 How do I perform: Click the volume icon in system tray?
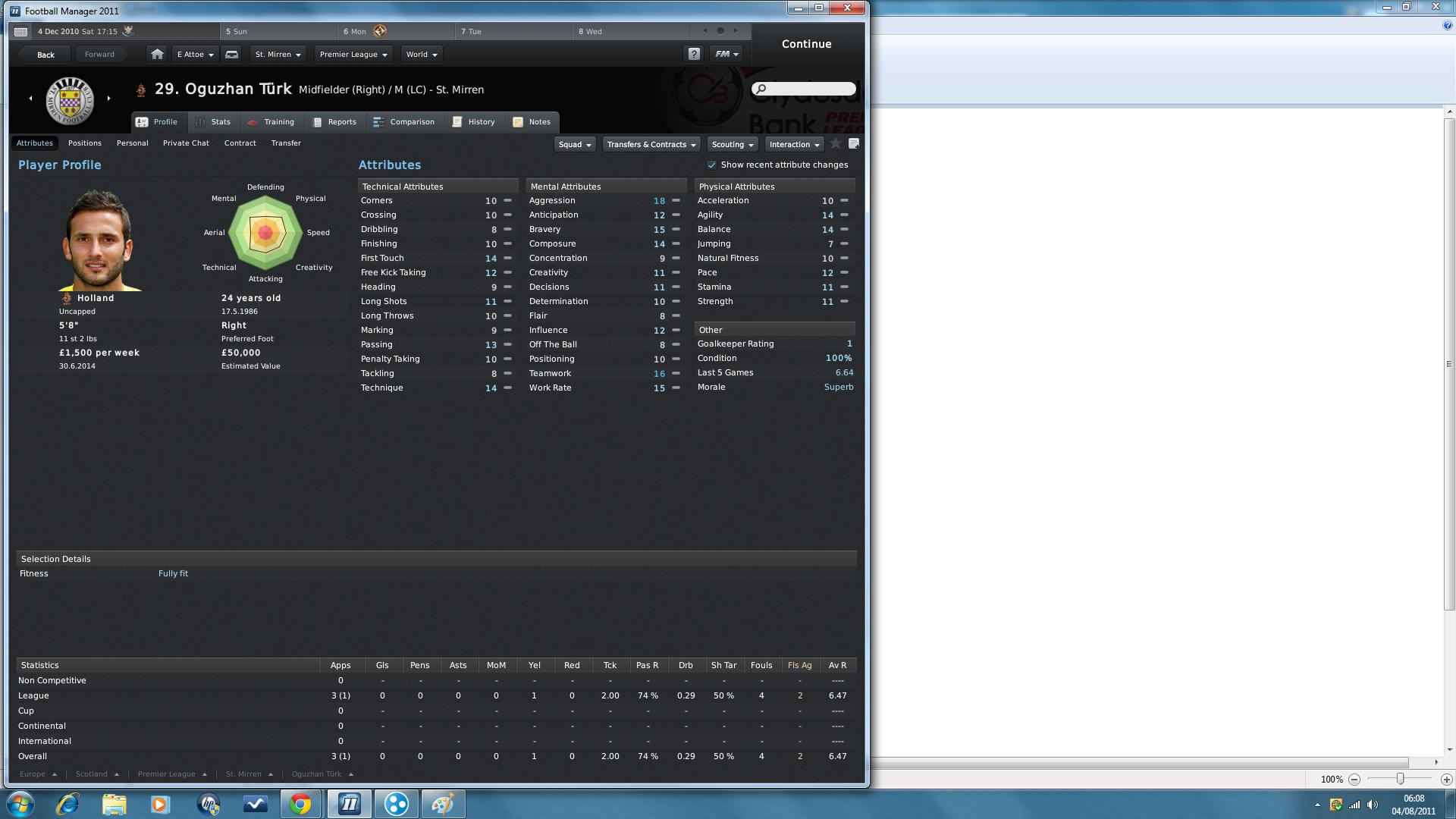coord(1372,805)
